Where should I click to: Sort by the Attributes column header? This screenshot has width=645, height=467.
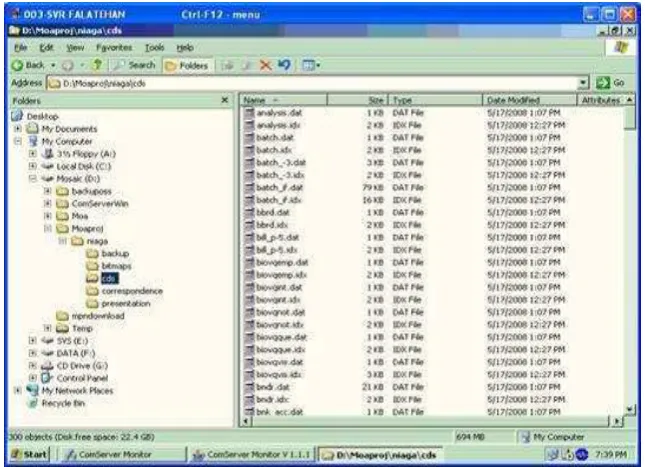tap(601, 100)
